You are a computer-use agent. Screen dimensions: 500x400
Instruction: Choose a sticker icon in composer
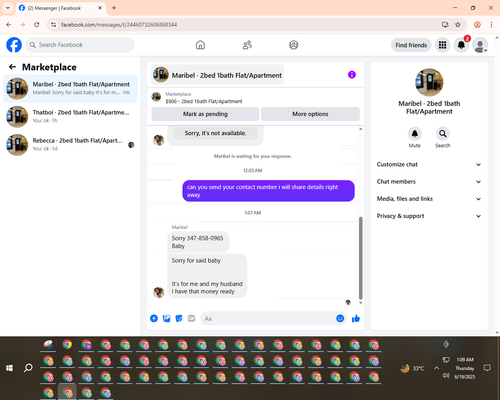point(179,318)
